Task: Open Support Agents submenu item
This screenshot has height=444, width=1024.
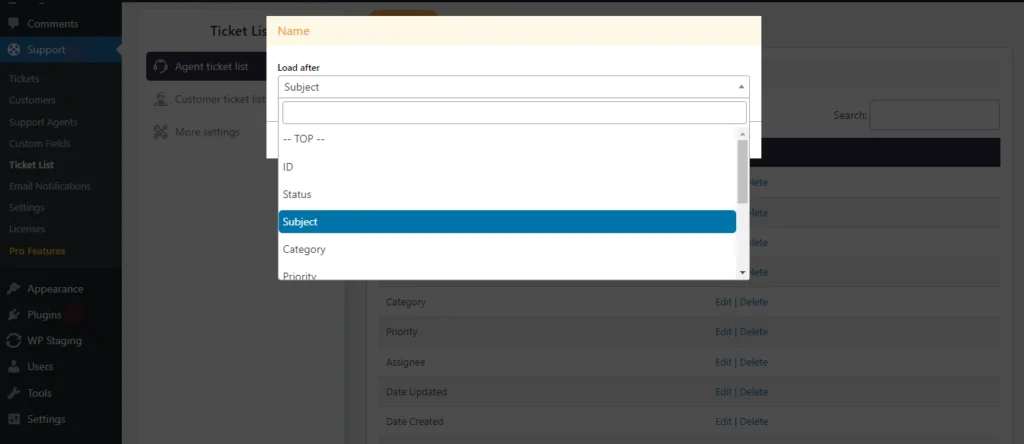Action: point(43,122)
